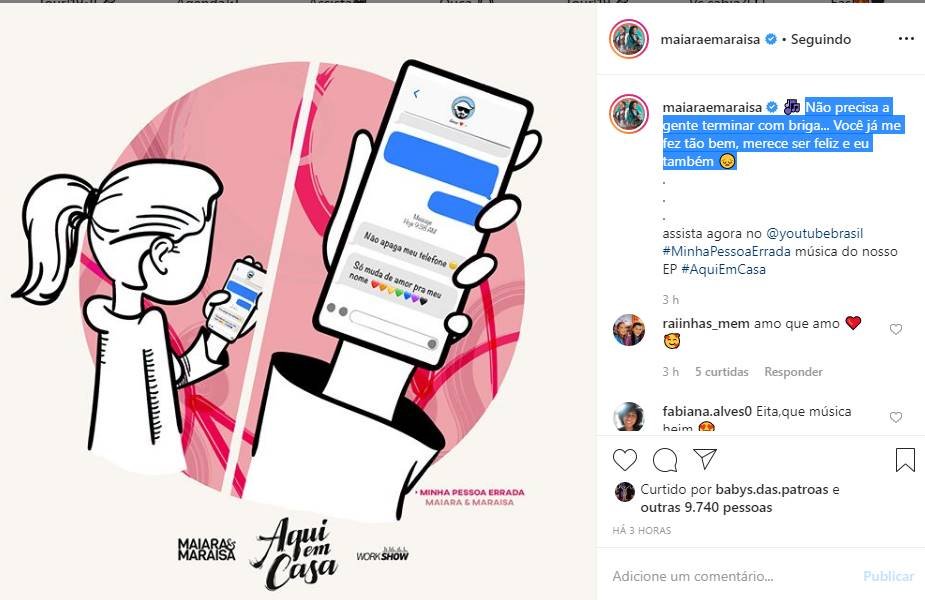This screenshot has height=600, width=925.
Task: View the outras 9.740 pessoas likes list
Action: point(706,507)
